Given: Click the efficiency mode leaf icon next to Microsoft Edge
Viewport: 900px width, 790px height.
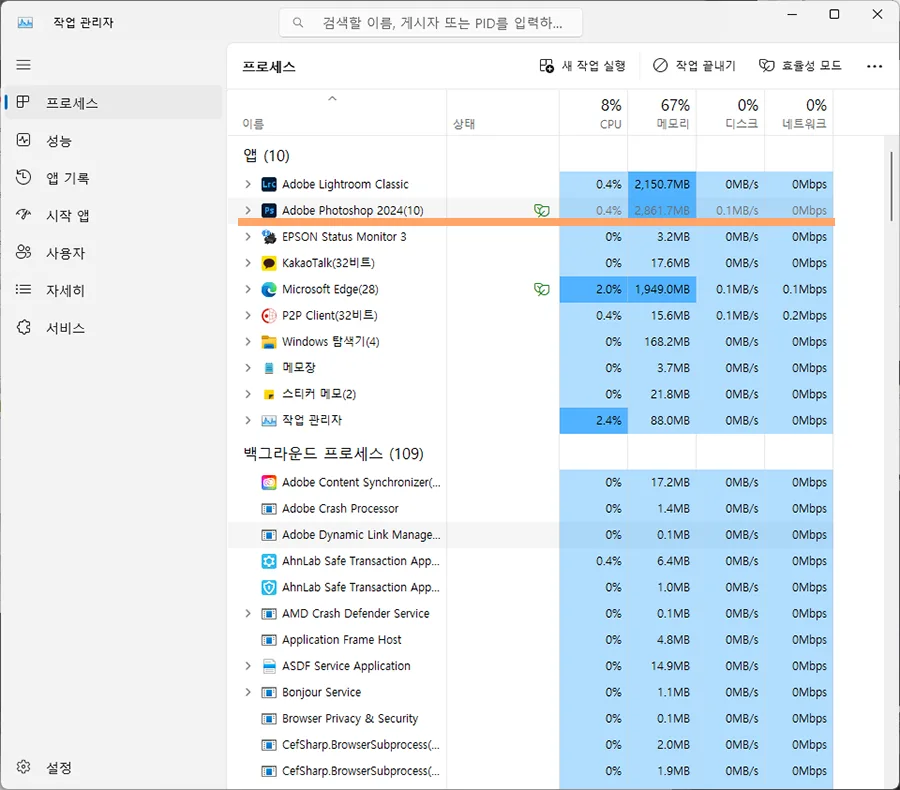Looking at the screenshot, I should point(541,289).
